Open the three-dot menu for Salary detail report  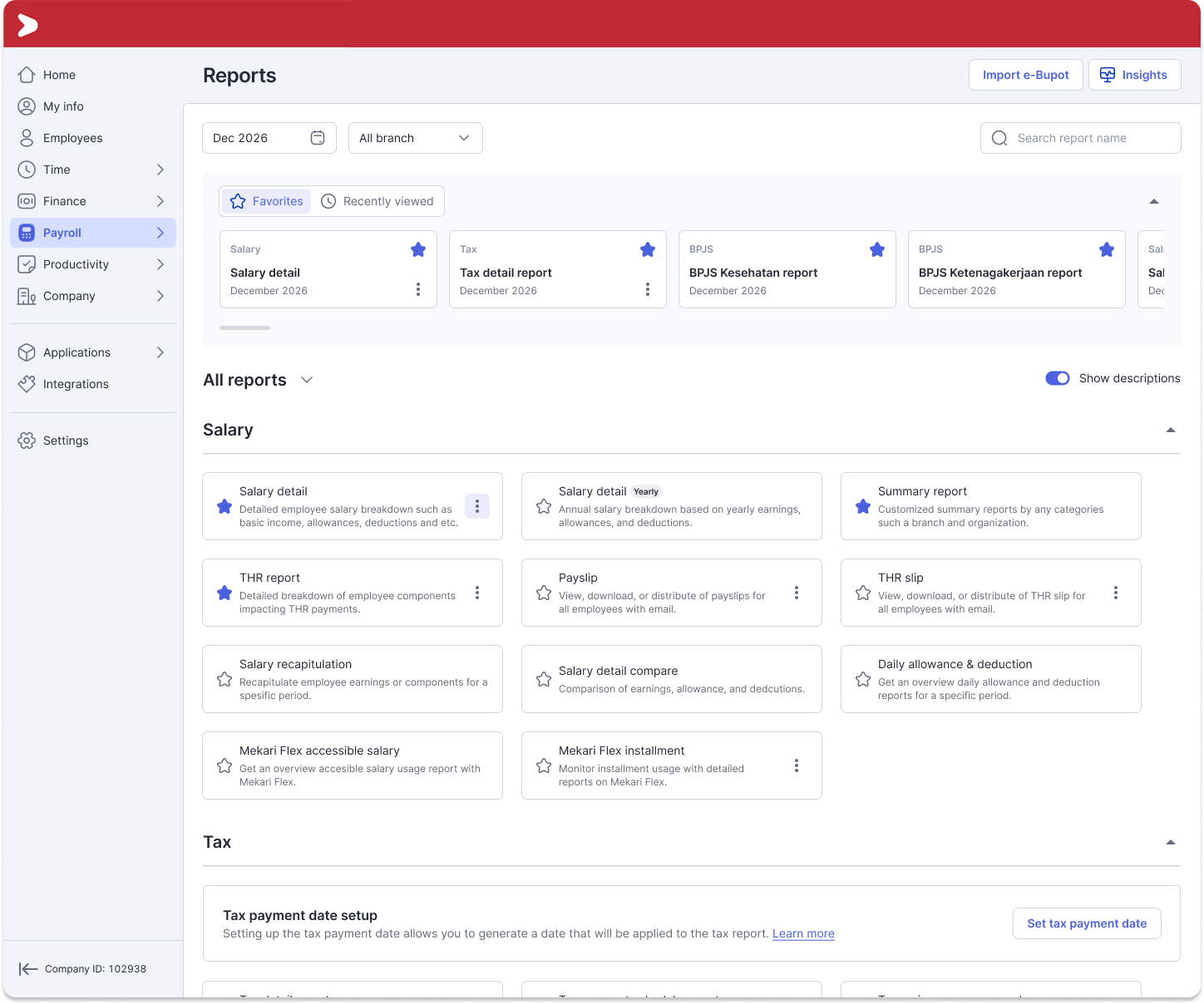(x=477, y=506)
